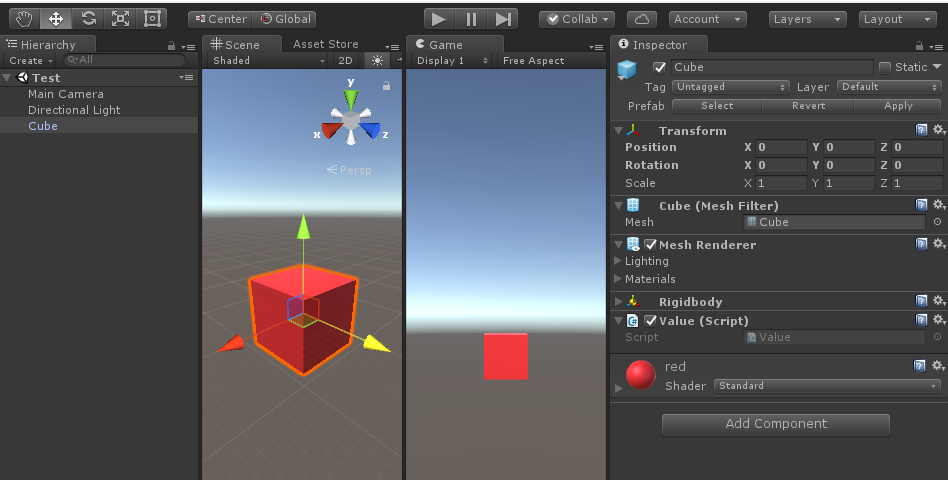Switch to the Scene tab
Image resolution: width=948 pixels, height=480 pixels.
[x=242, y=45]
